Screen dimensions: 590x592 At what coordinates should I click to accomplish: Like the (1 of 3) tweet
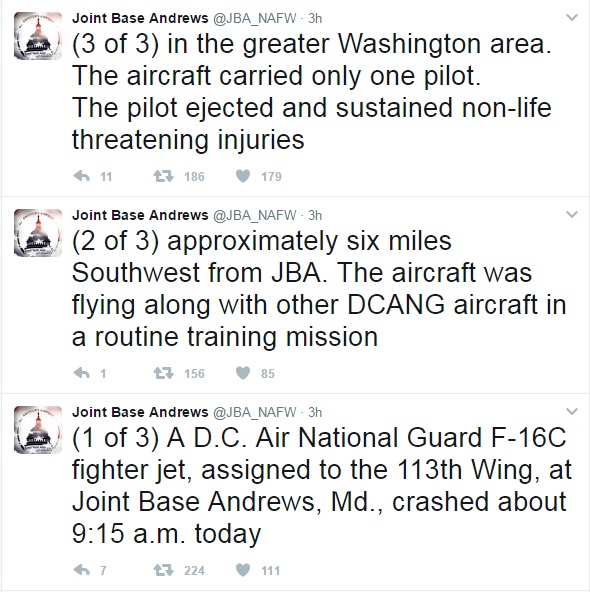coord(243,570)
